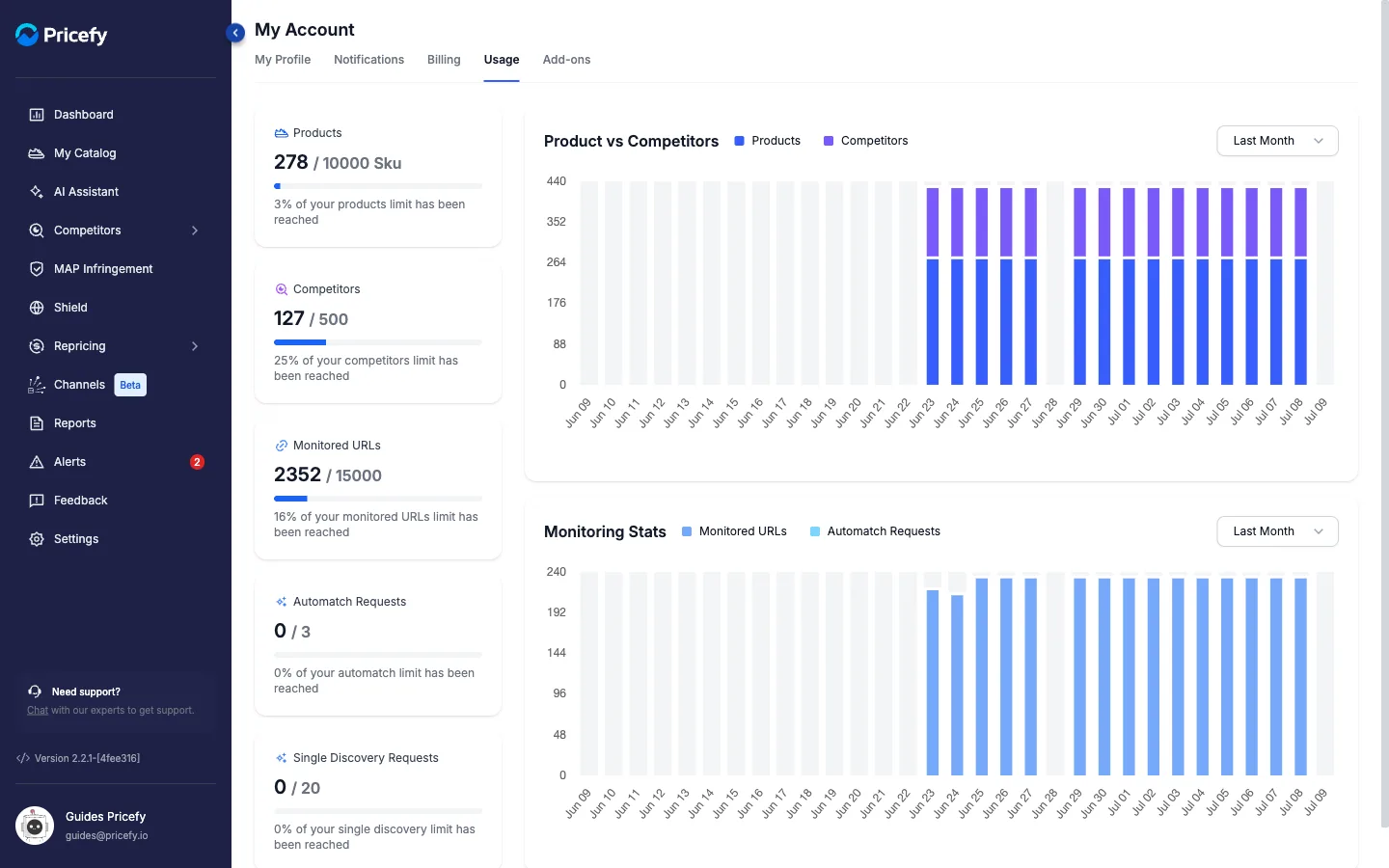Click the Monitored URLs usage progress bar

click(378, 499)
